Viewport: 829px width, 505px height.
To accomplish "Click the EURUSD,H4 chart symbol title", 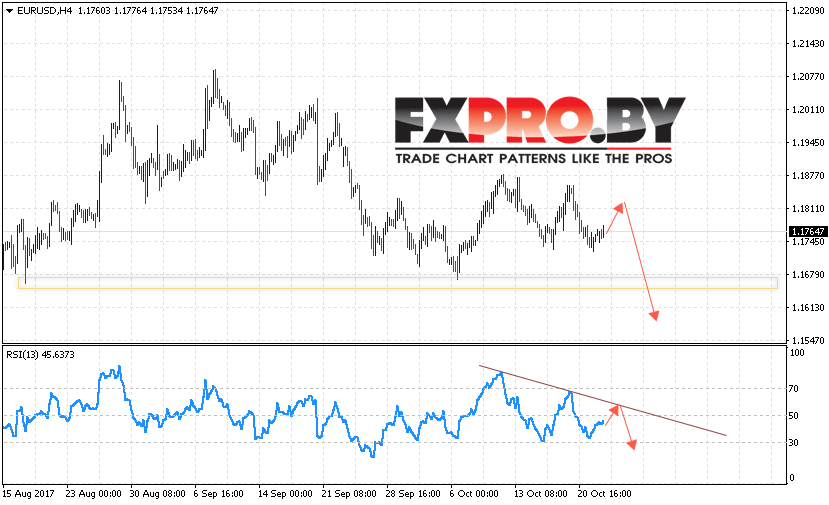I will point(44,11).
